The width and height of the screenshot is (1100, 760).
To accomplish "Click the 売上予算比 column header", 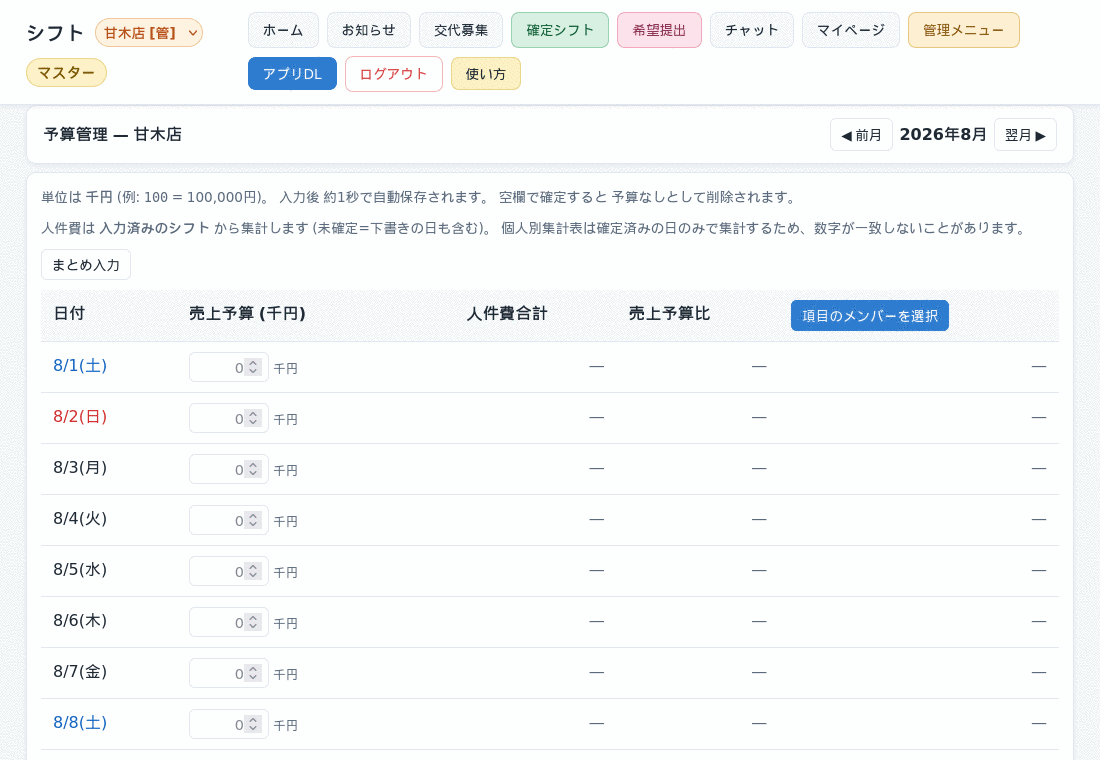I will click(669, 314).
